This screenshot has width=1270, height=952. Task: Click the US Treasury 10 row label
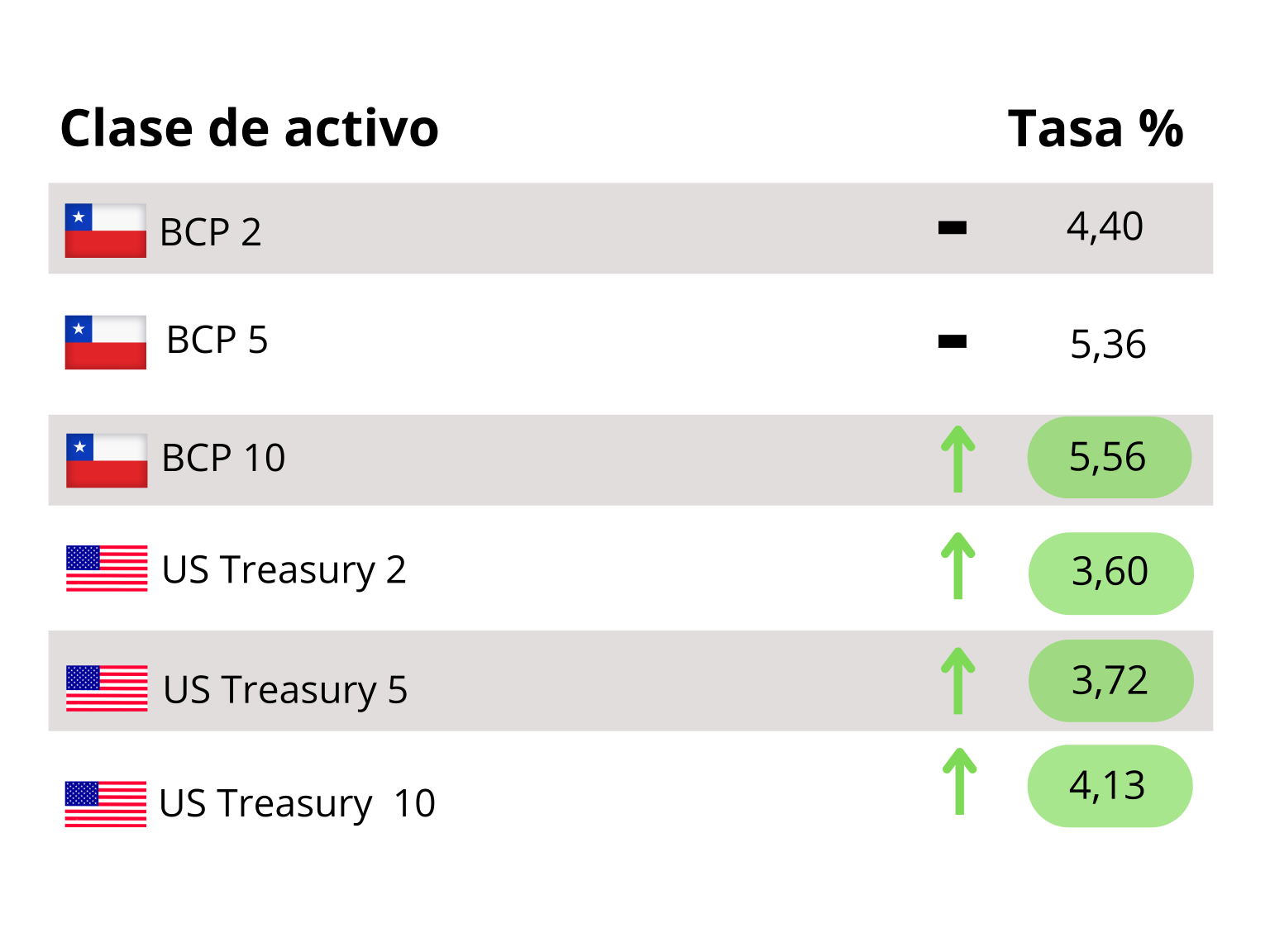(297, 803)
